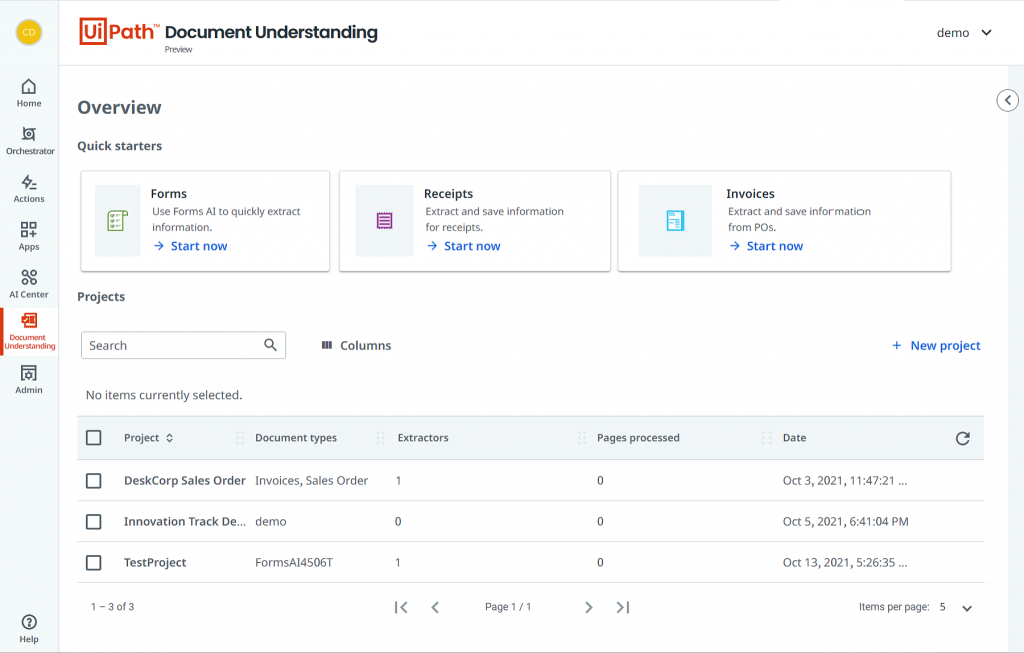Open Apps in the sidebar
This screenshot has width=1024, height=653.
tap(29, 236)
